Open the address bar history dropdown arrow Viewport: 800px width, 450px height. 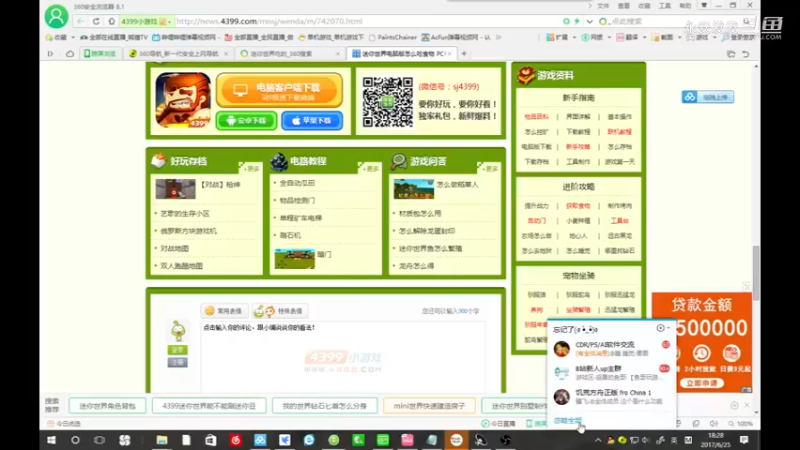(x=590, y=21)
